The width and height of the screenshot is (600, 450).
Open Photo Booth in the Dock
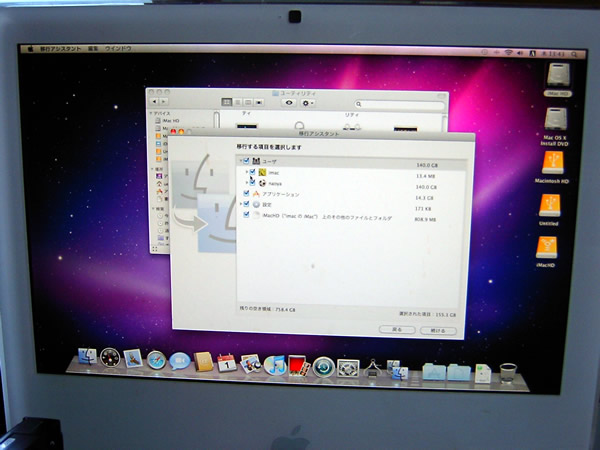click(299, 366)
